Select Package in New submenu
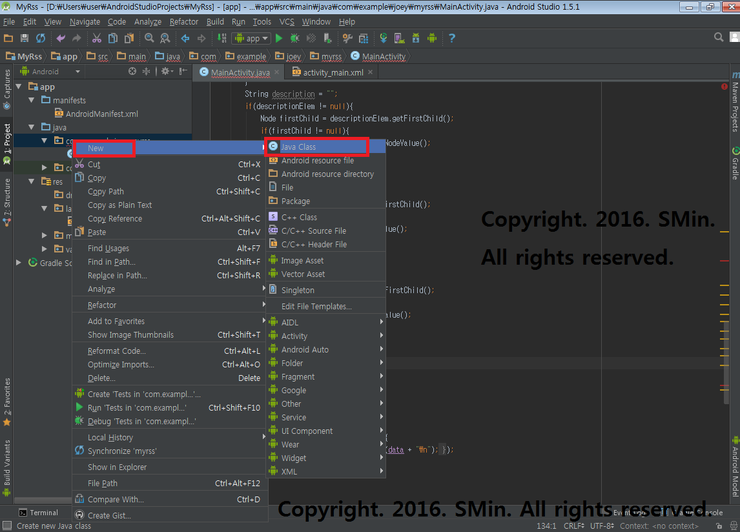The height and width of the screenshot is (532, 740). click(x=326, y=201)
